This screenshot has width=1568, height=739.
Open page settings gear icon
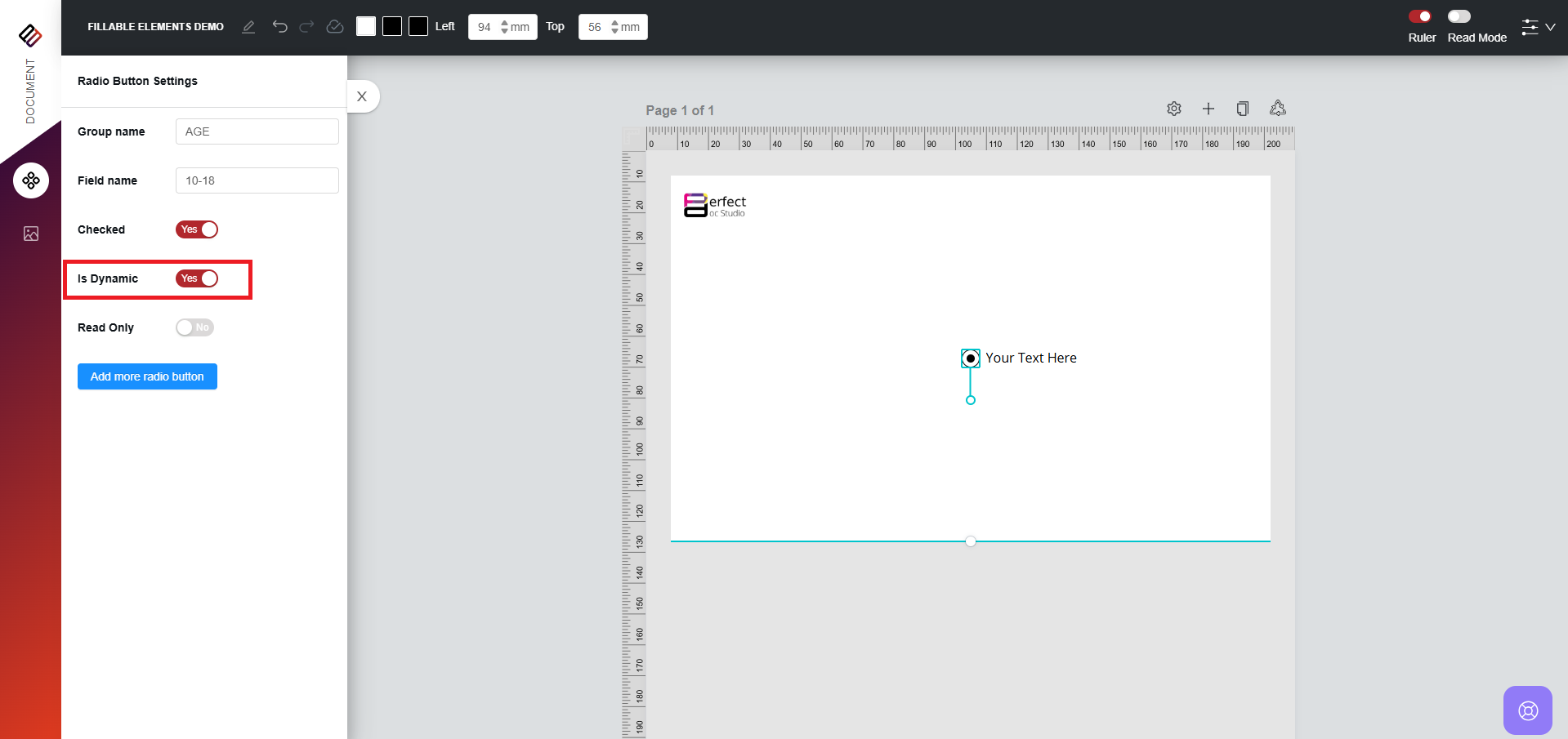[1174, 109]
